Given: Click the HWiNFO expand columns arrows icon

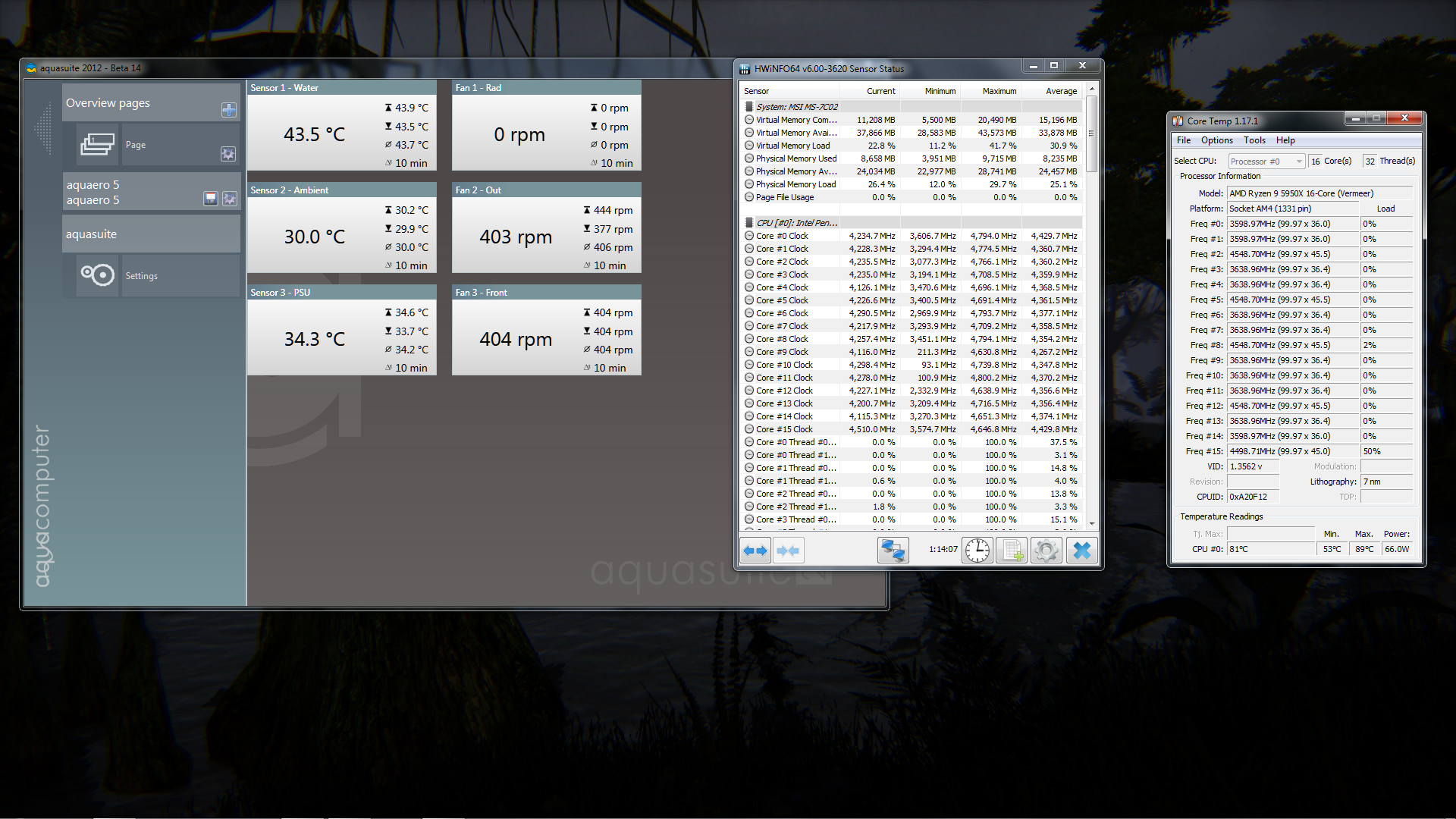Looking at the screenshot, I should [755, 551].
